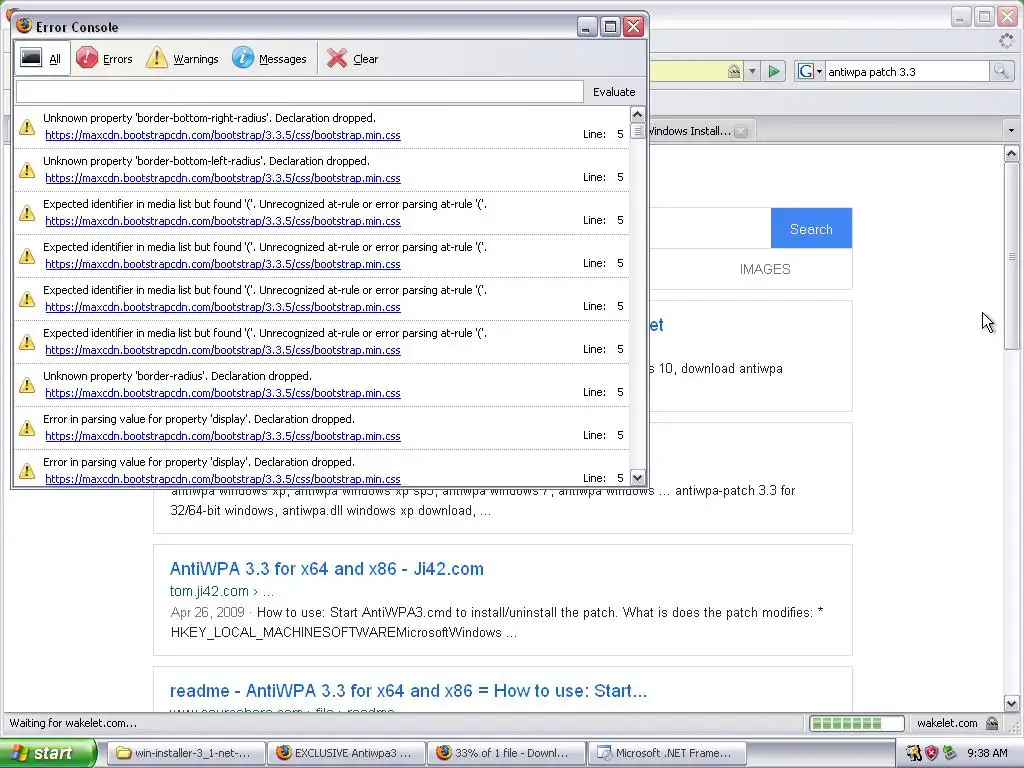Switch to the IMAGES results tab
Image resolution: width=1024 pixels, height=768 pixels.
click(x=765, y=269)
